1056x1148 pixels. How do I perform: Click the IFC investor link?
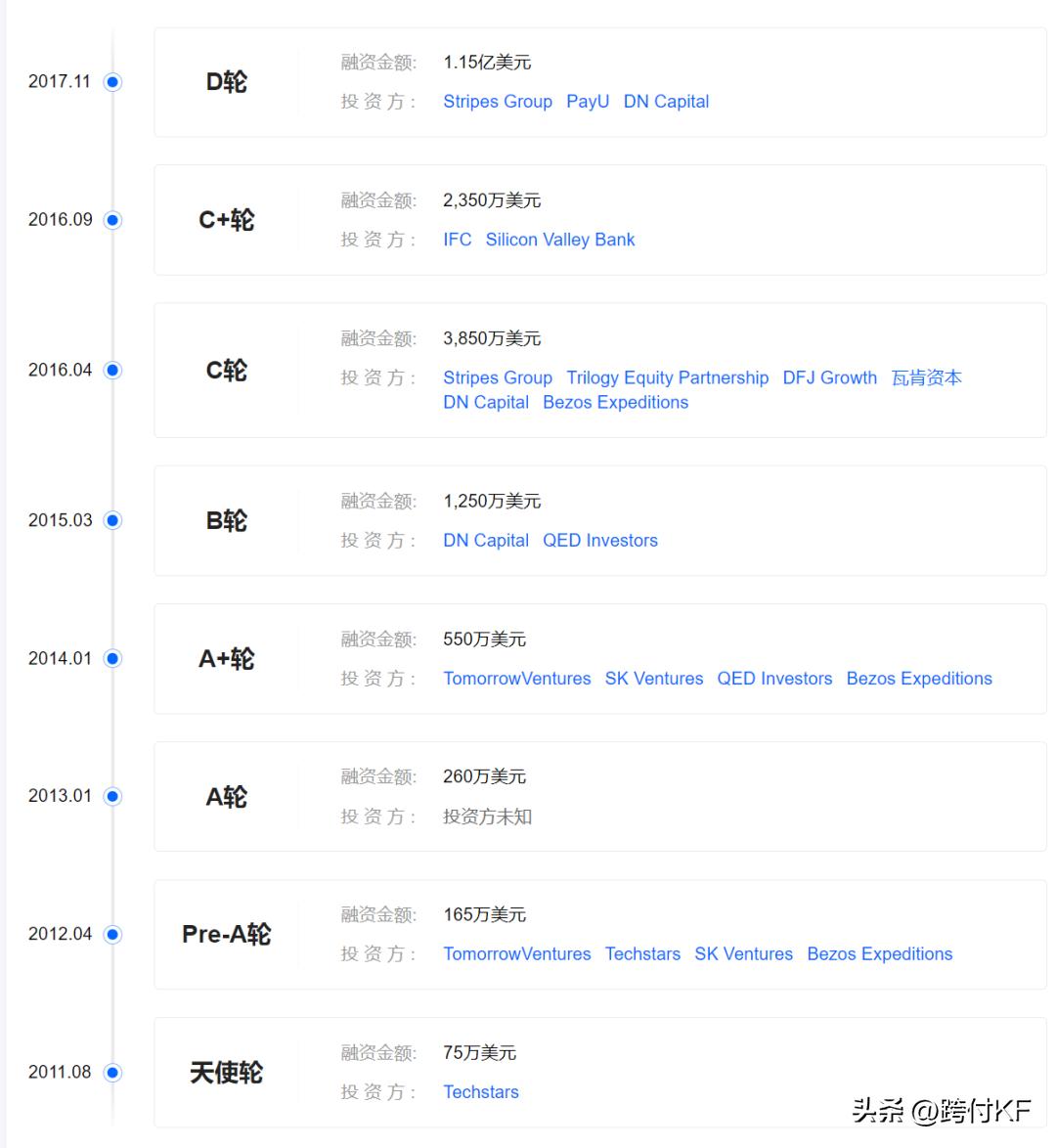[457, 239]
